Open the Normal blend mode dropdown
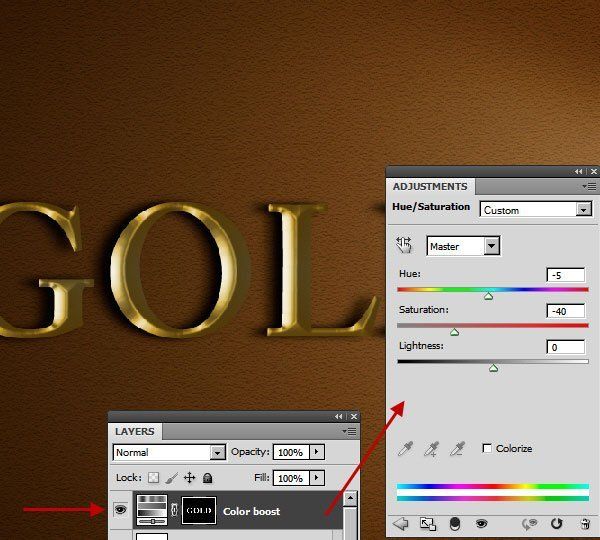 (217, 453)
